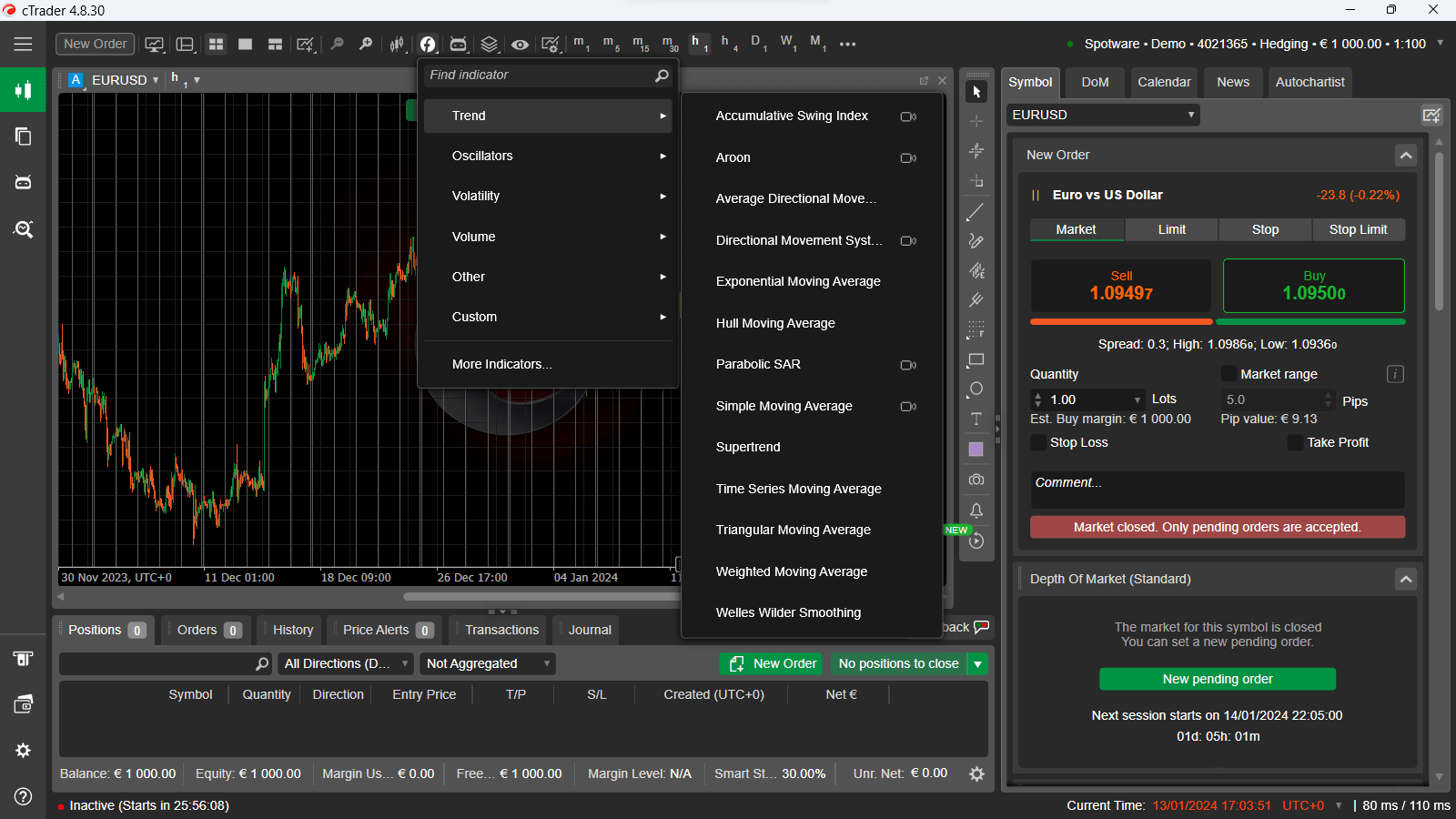Open the EURUSD symbol dropdown in right panel
1456x819 pixels.
(x=1103, y=115)
